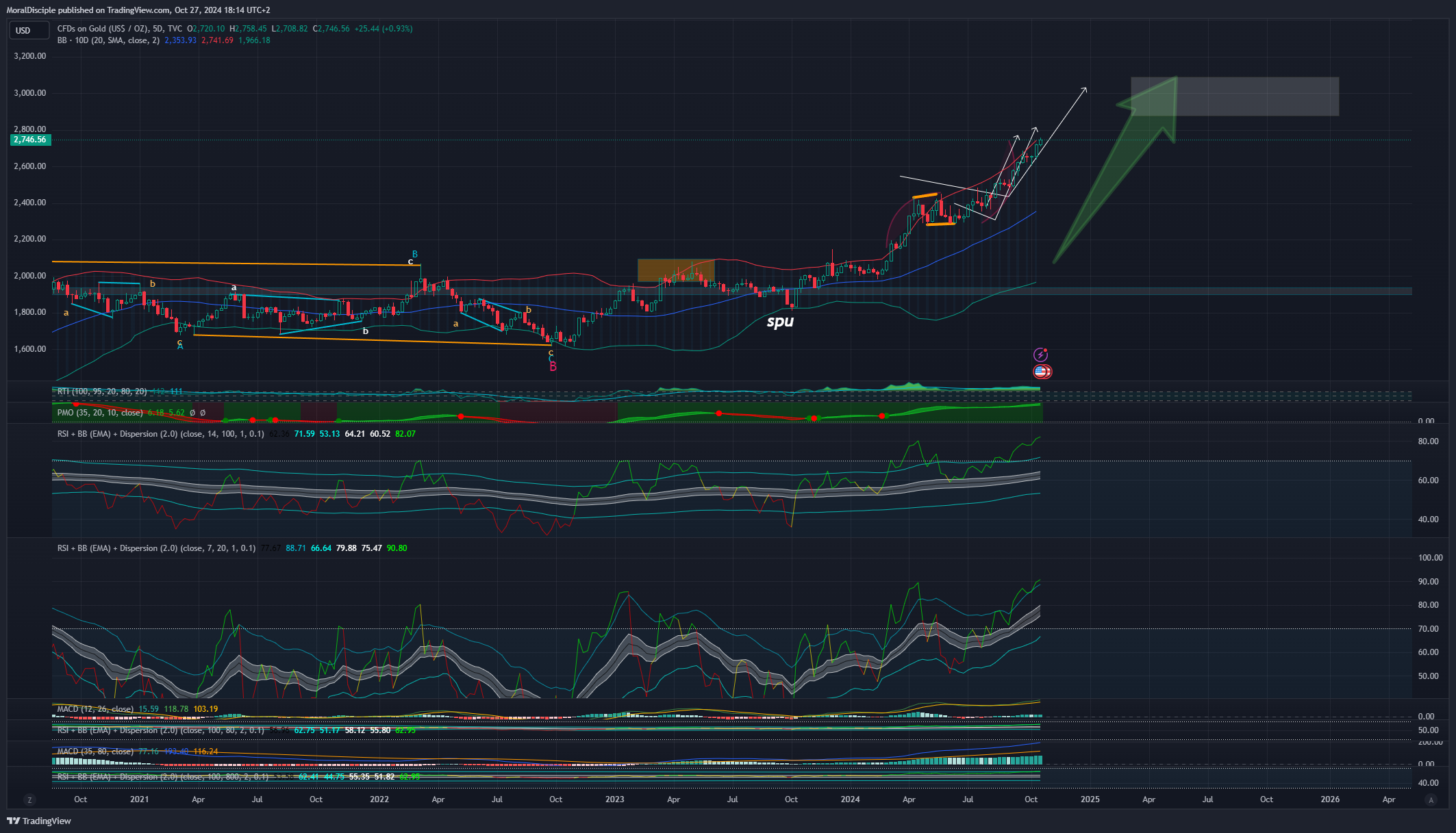Click the 2,400.00 price axis label

[x=30, y=203]
